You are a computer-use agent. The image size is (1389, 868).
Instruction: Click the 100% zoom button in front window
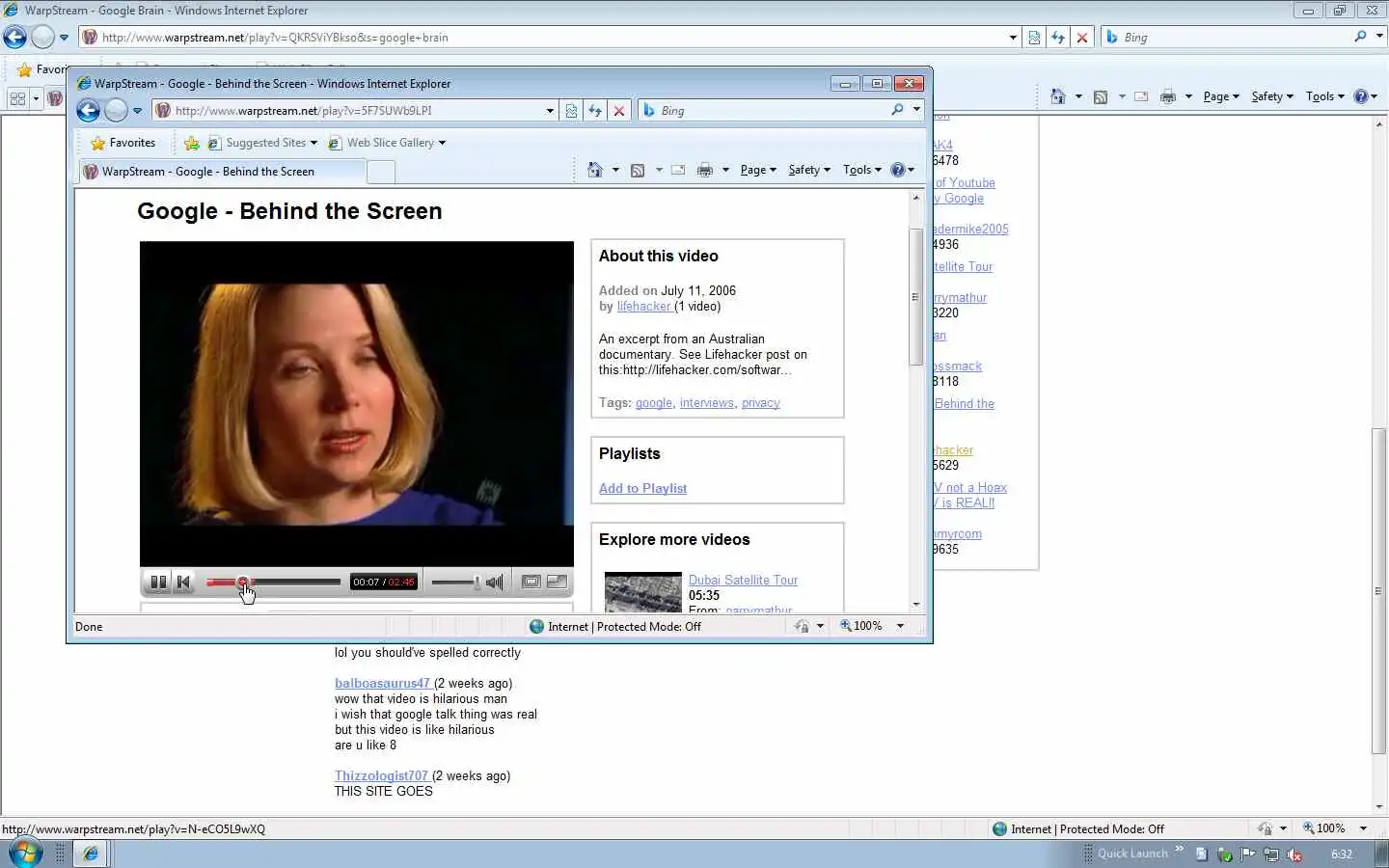pyautogui.click(x=861, y=626)
